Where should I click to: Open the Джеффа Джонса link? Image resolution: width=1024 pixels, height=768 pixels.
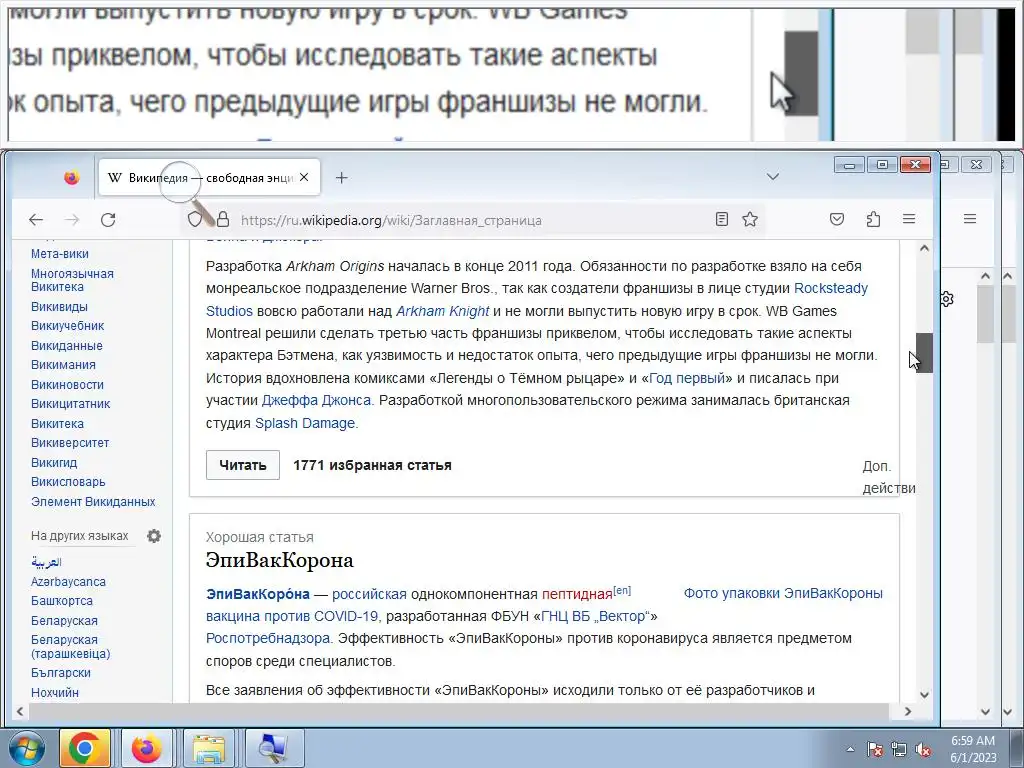point(316,400)
